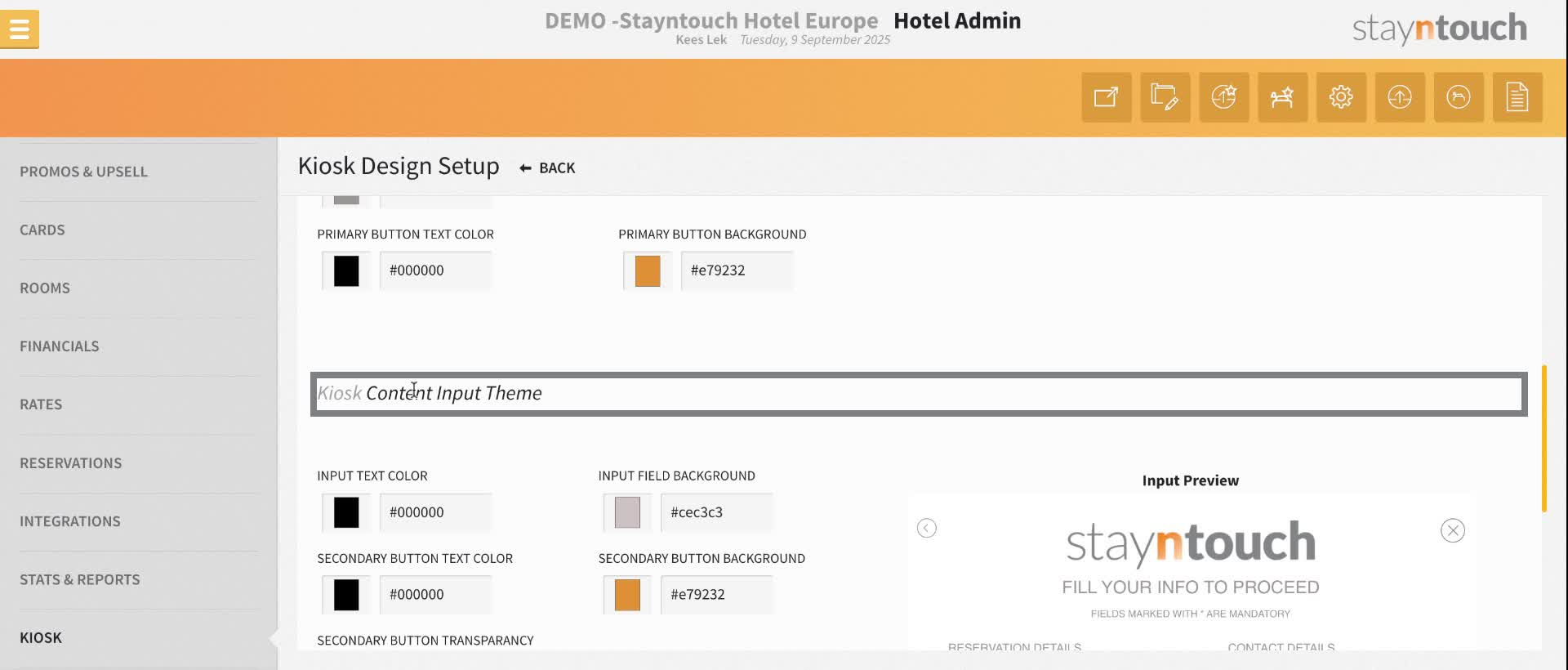Click the left arrow in Input Preview
Viewport: 1568px width, 670px height.
click(x=927, y=528)
